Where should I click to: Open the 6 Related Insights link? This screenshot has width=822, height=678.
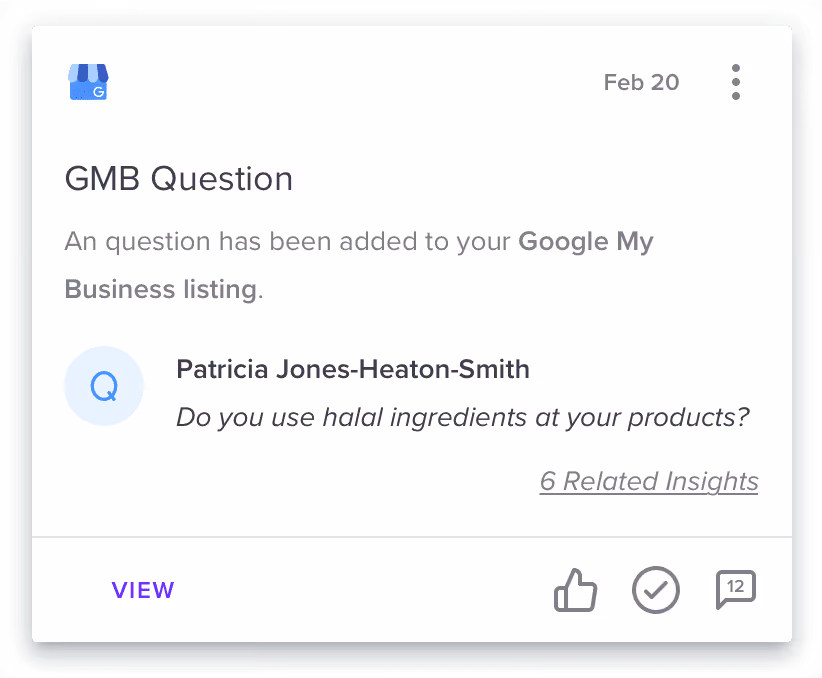point(649,481)
